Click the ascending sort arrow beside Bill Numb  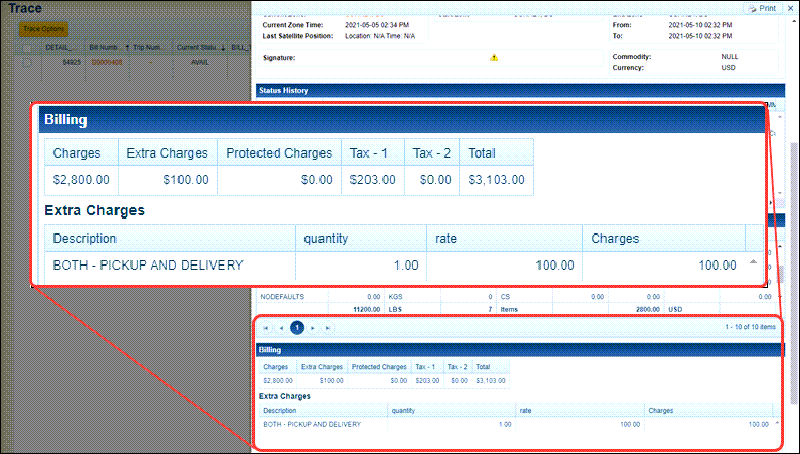(127, 47)
